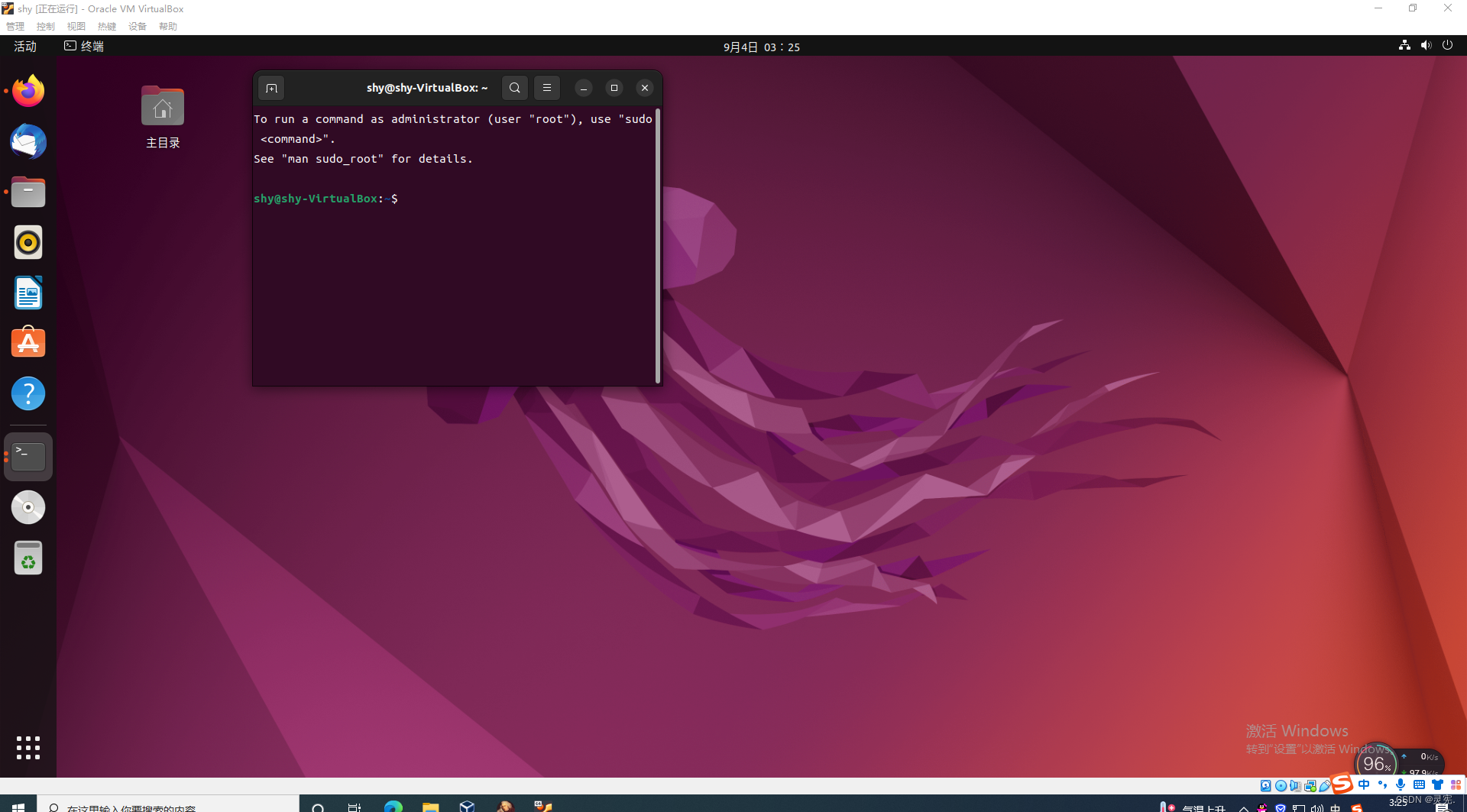
Task: Open Sogou skin shirt icon
Action: (x=1437, y=785)
